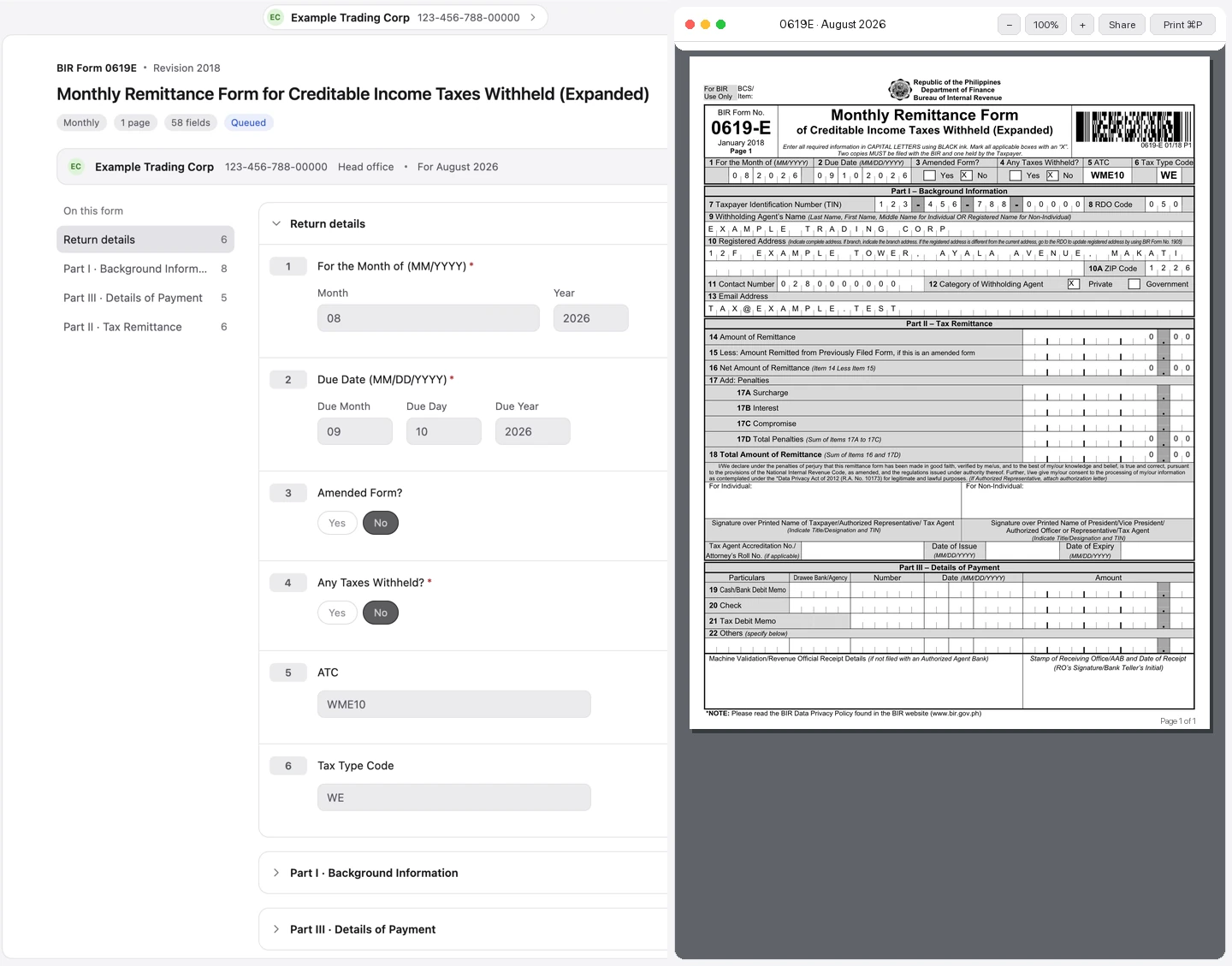
Task: Click the 100% zoom level button
Action: pos(1045,25)
